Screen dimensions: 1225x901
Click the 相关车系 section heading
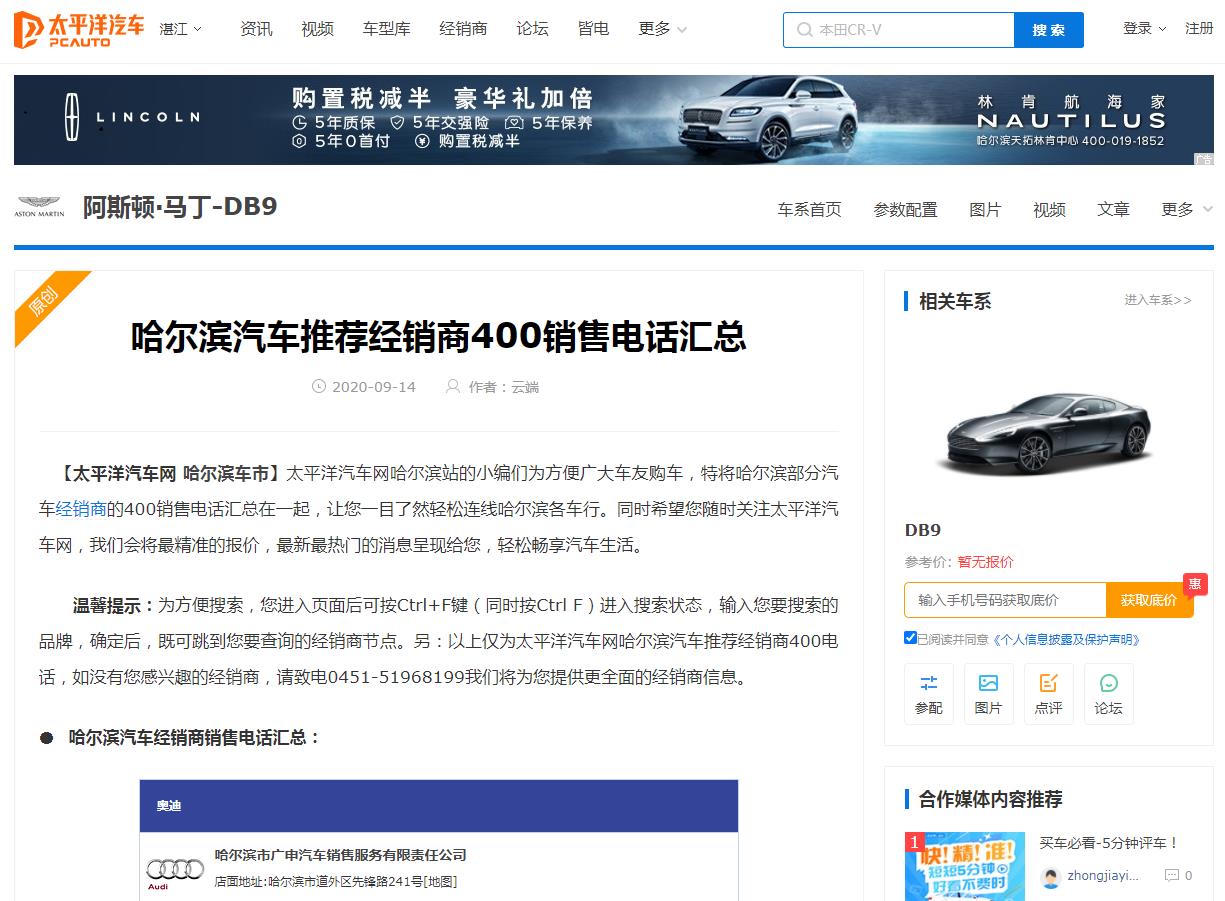pos(955,301)
